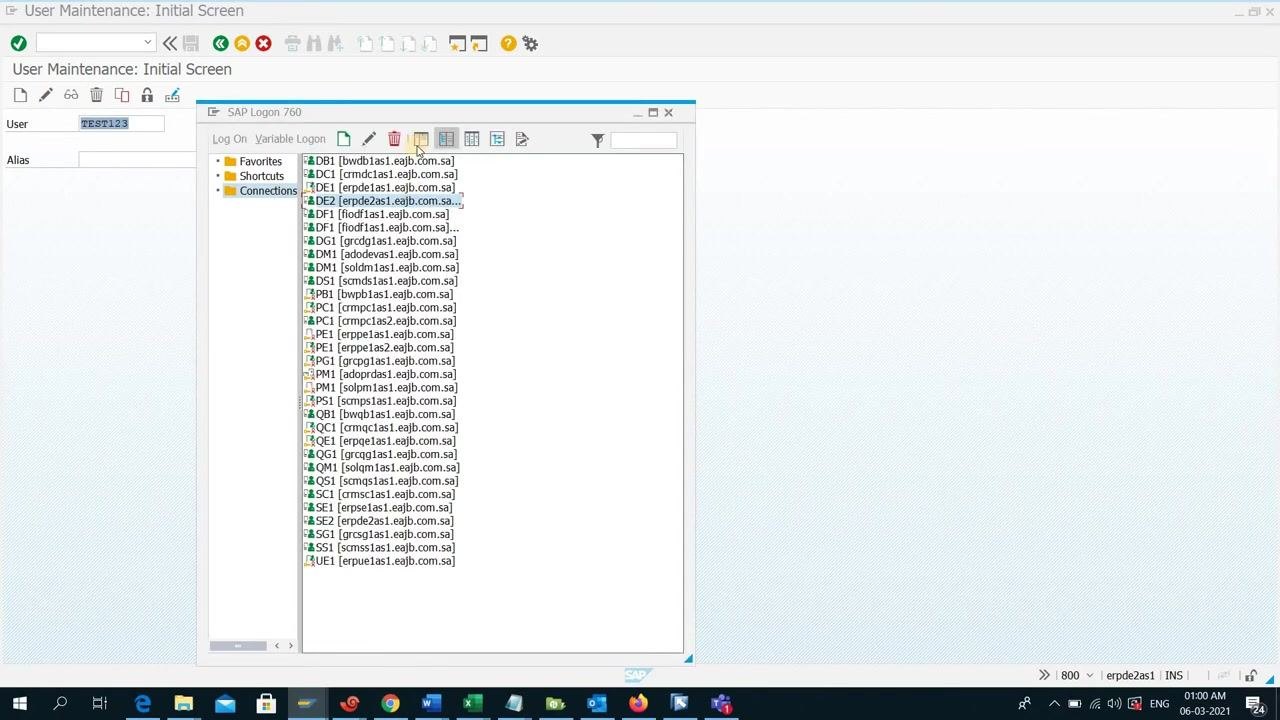Image resolution: width=1280 pixels, height=720 pixels.
Task: Open the SAP Logon 760 window menu icon
Action: click(x=213, y=112)
